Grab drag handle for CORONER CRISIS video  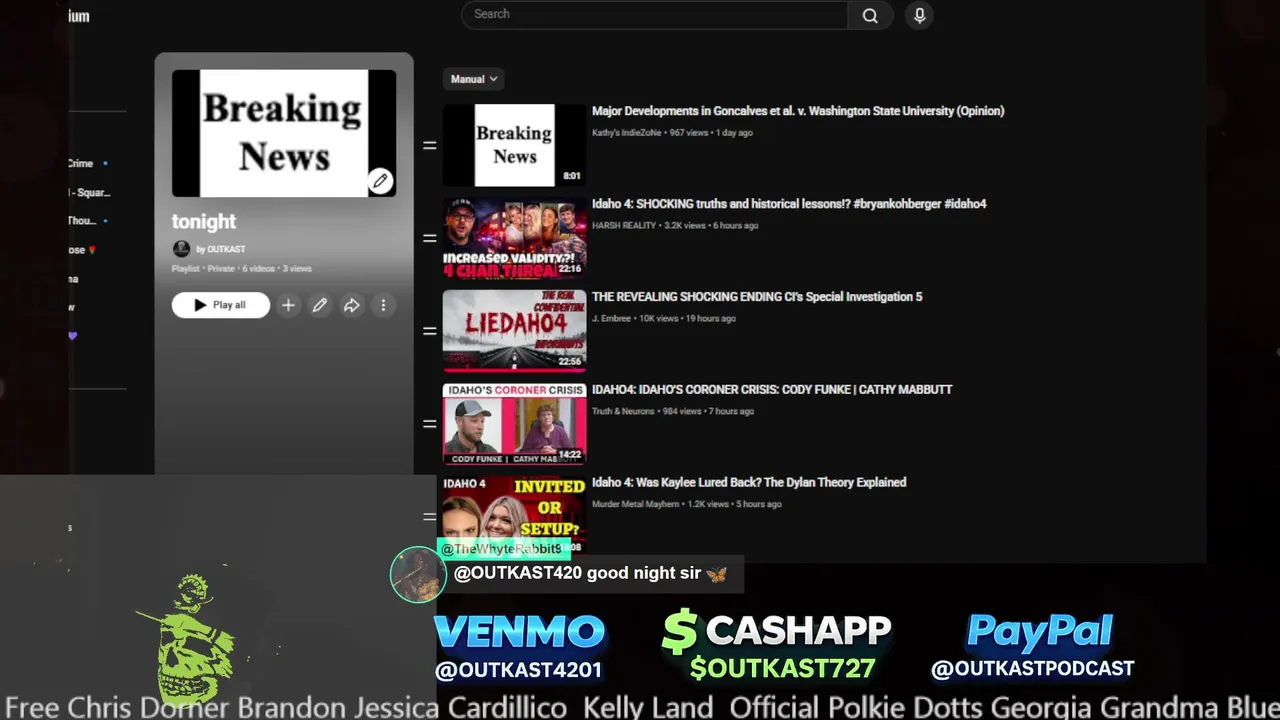[x=429, y=424]
